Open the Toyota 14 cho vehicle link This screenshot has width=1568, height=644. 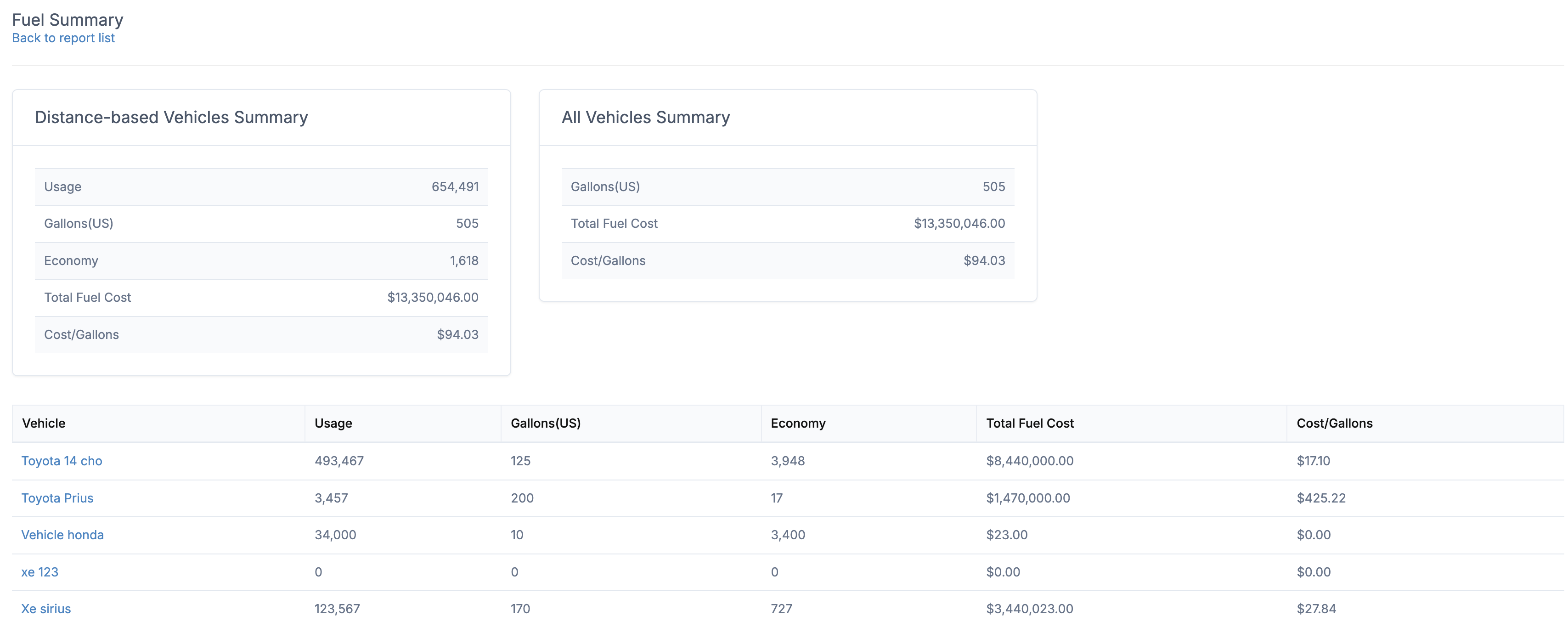(x=62, y=461)
